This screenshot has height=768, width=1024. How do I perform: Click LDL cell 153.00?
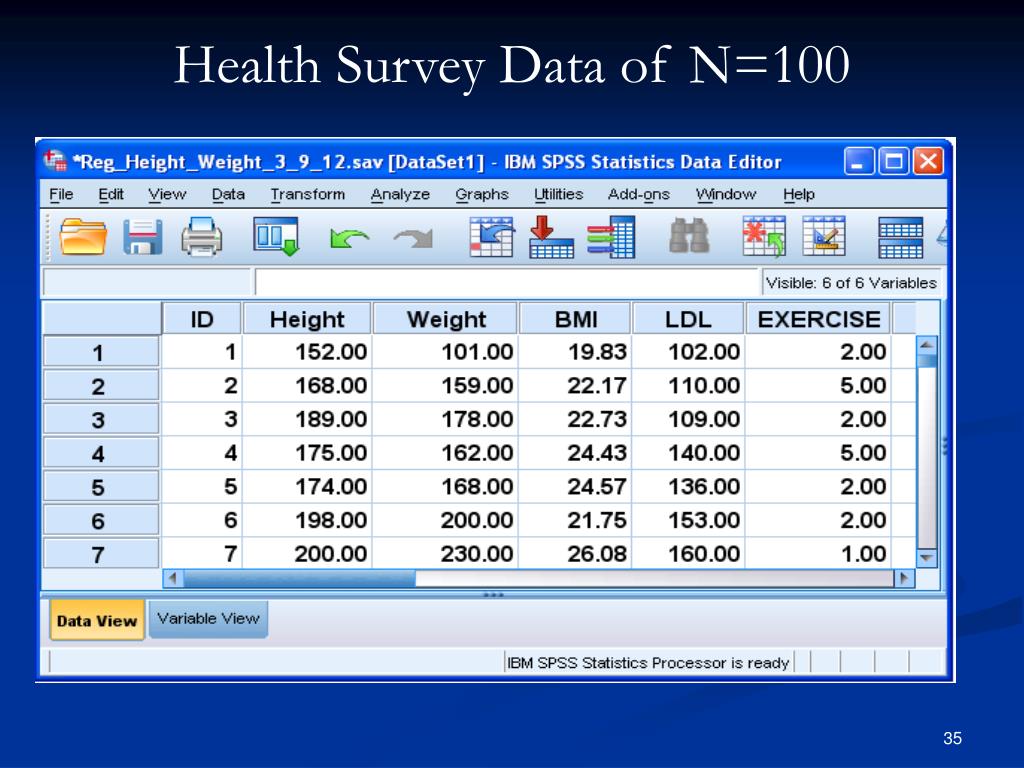click(x=688, y=520)
